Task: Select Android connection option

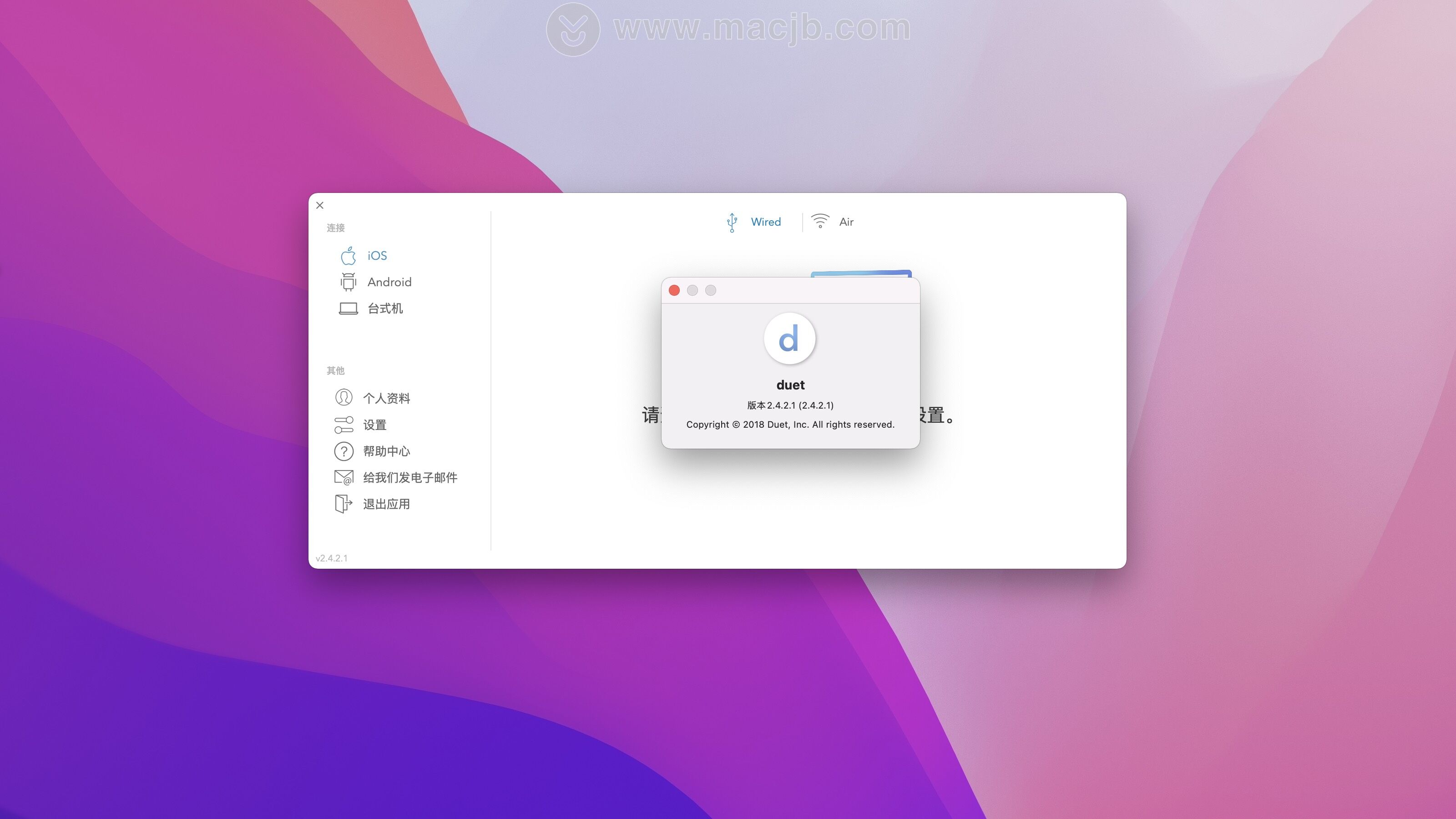Action: [x=388, y=281]
